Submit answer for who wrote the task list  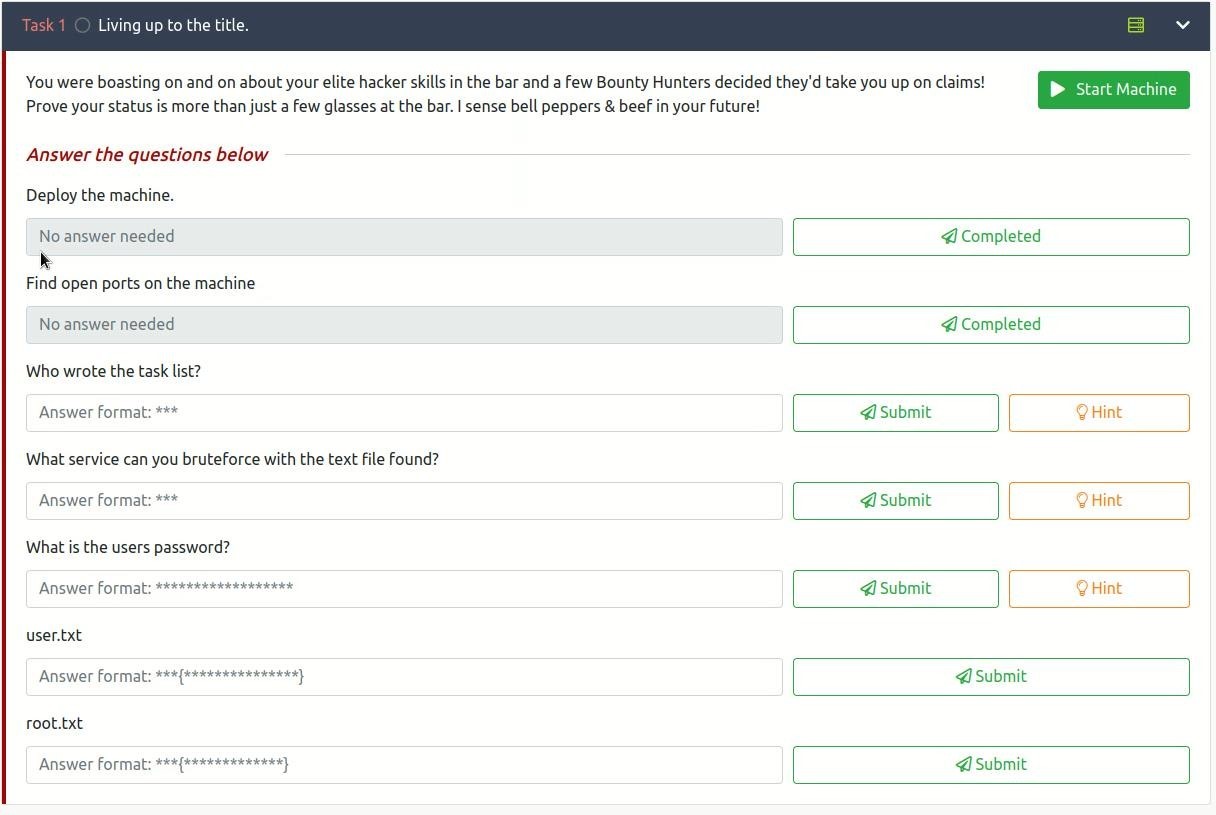coord(895,413)
